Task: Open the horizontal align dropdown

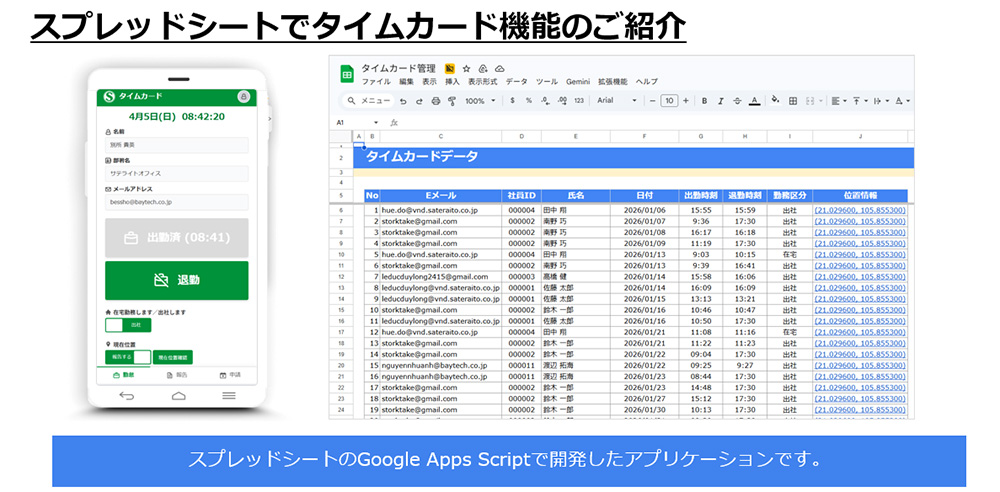Action: pos(838,101)
